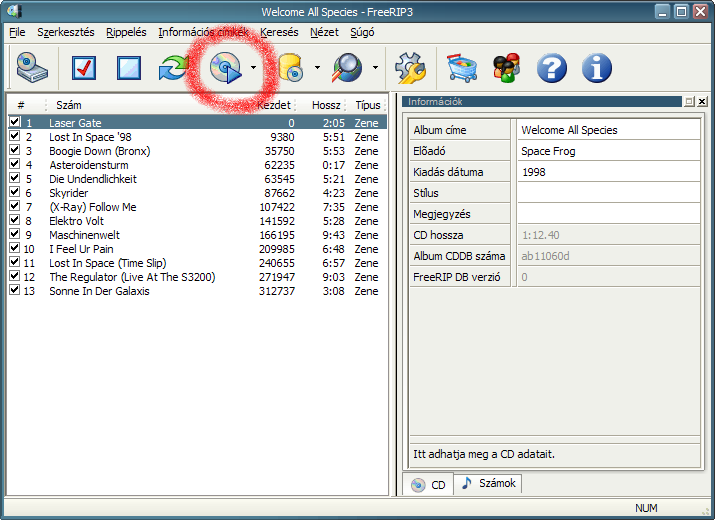Uncheck track 3 Boogie Down (Bronx)
Image resolution: width=715 pixels, height=520 pixels.
15,150
